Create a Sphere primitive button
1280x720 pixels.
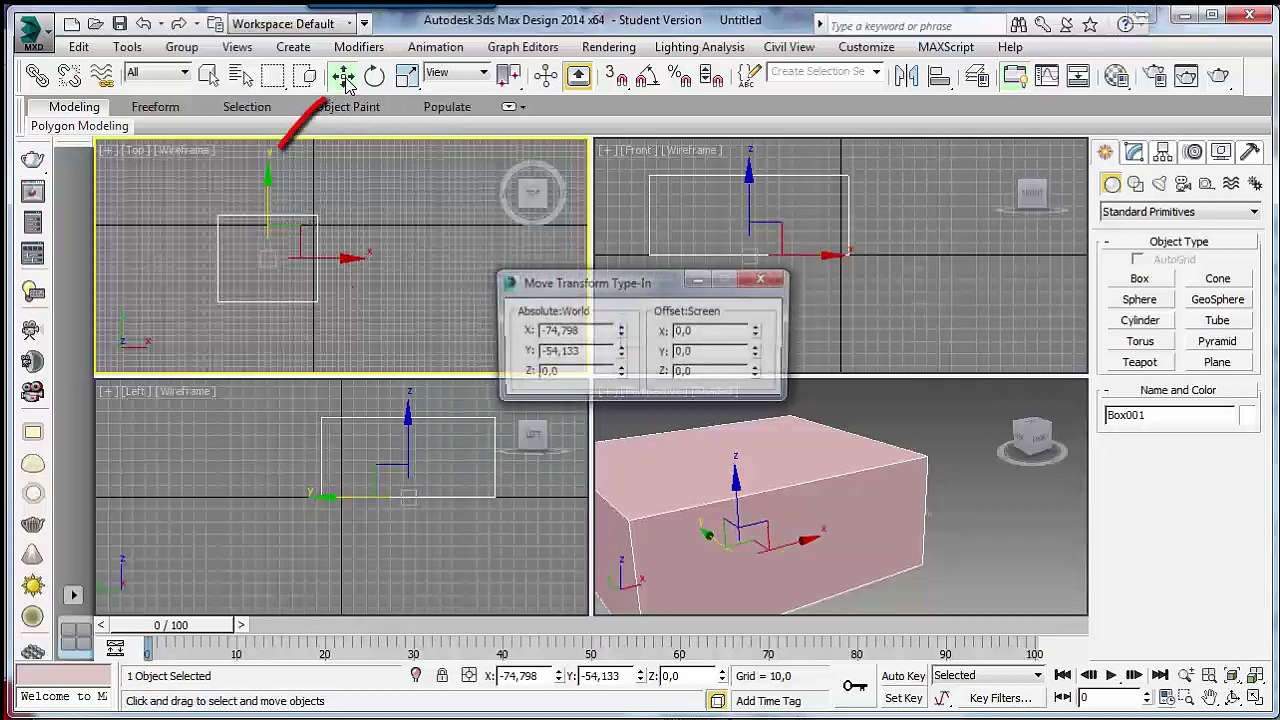(x=1139, y=300)
